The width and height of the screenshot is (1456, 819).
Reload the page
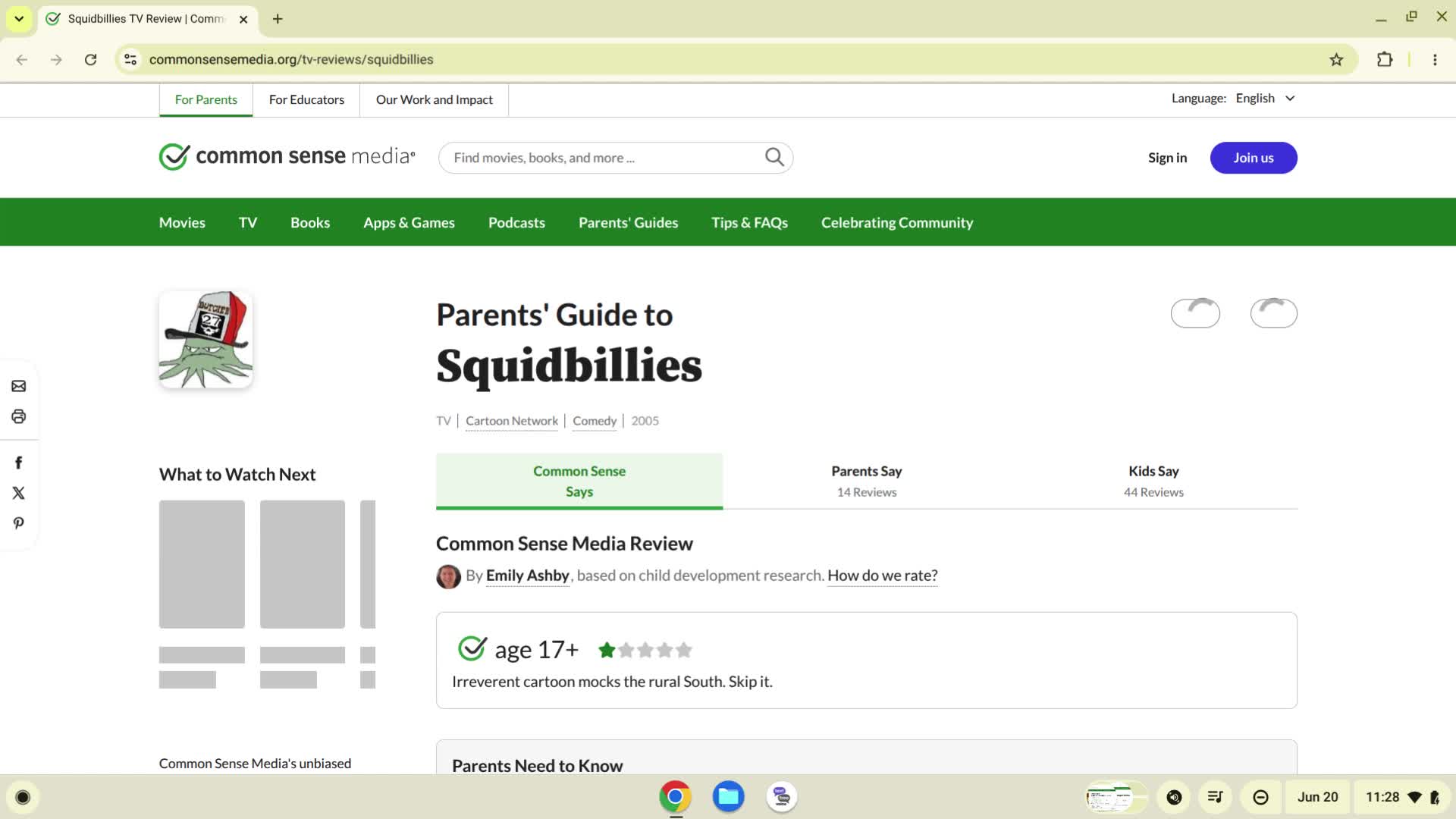coord(90,59)
